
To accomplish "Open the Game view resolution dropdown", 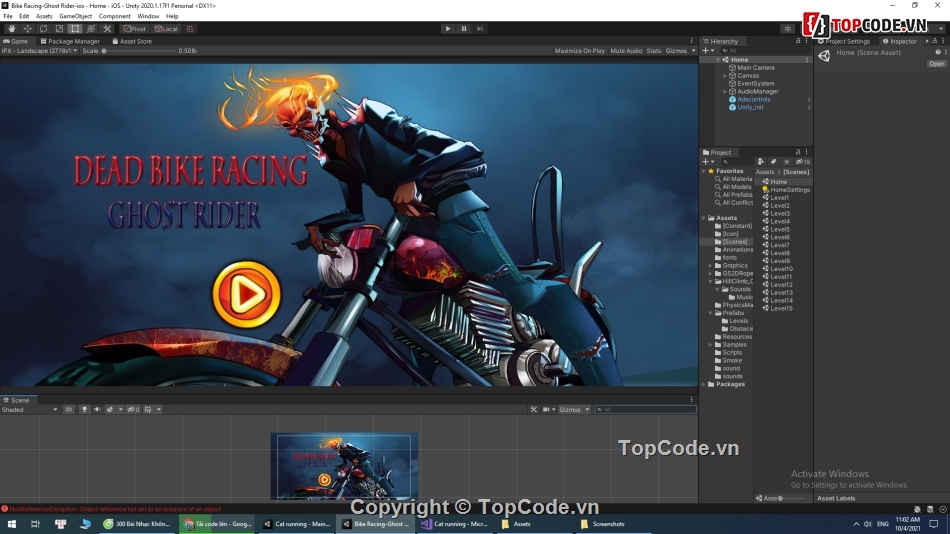I will coord(40,51).
